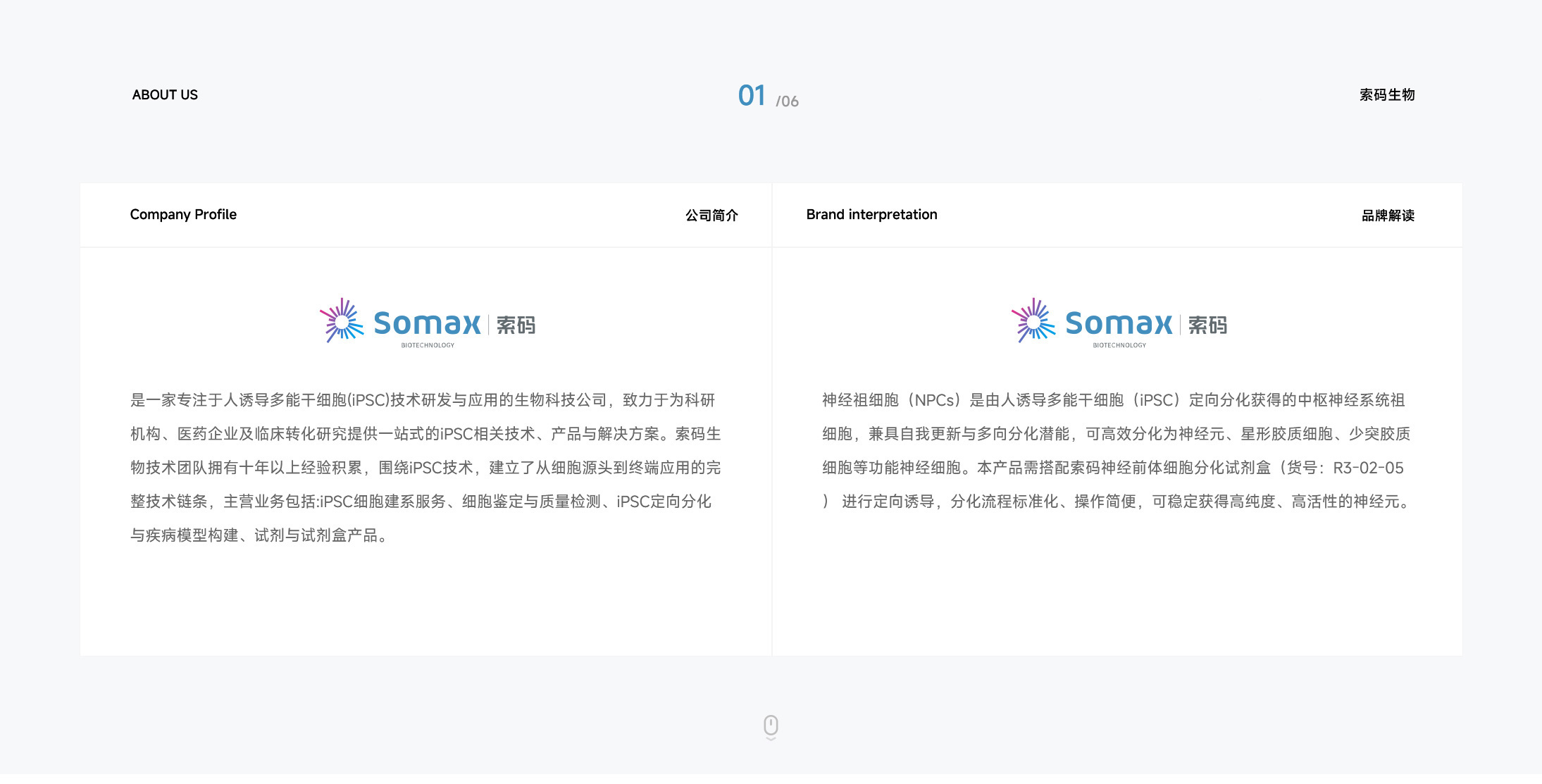Image resolution: width=1542 pixels, height=784 pixels.
Task: Click the 01 page number indicator
Action: (x=752, y=96)
